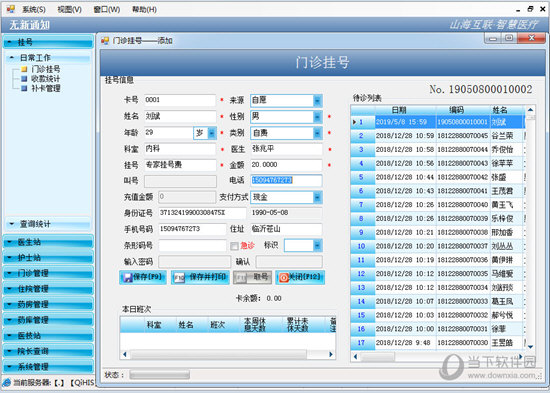Open the 来源 dropdown
The height and width of the screenshot is (393, 550).
tap(317, 101)
